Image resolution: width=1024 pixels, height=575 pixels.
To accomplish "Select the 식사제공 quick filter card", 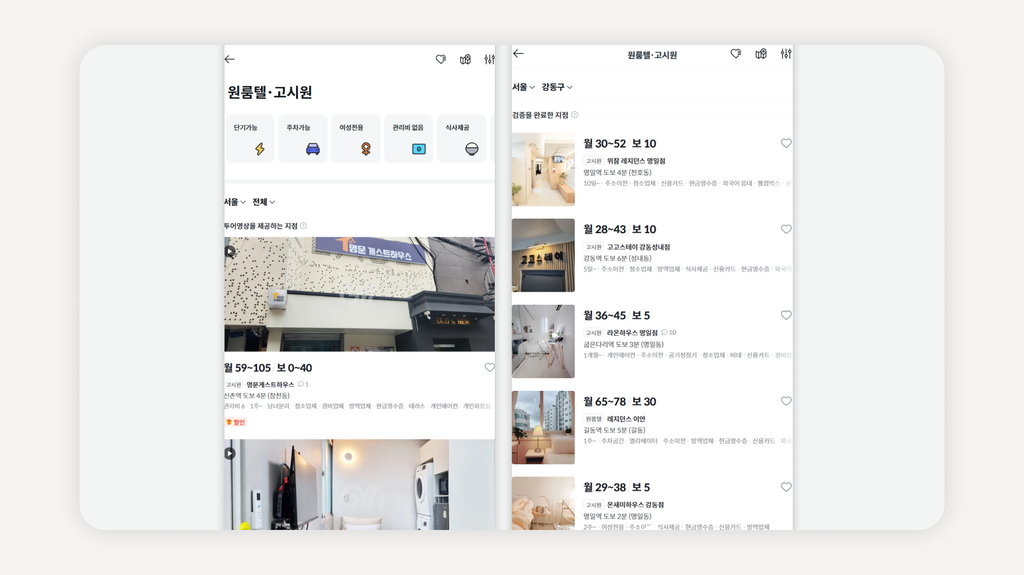I will click(x=462, y=139).
